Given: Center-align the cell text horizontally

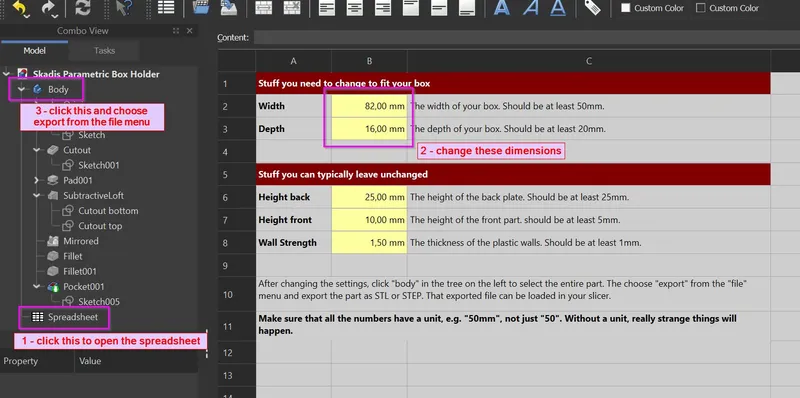Looking at the screenshot, I should tap(355, 8).
